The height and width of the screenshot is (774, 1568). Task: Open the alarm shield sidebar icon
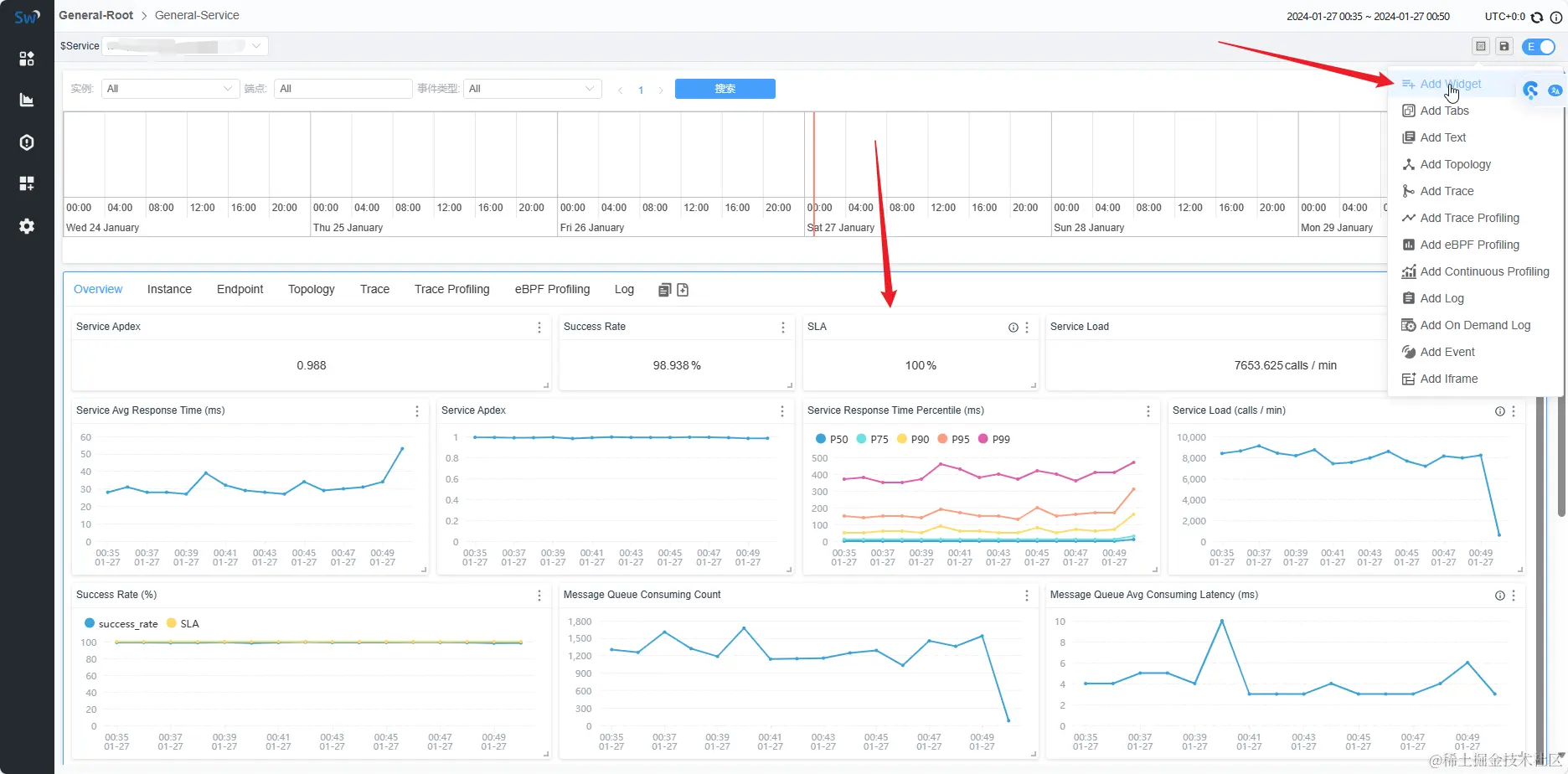pyautogui.click(x=27, y=142)
